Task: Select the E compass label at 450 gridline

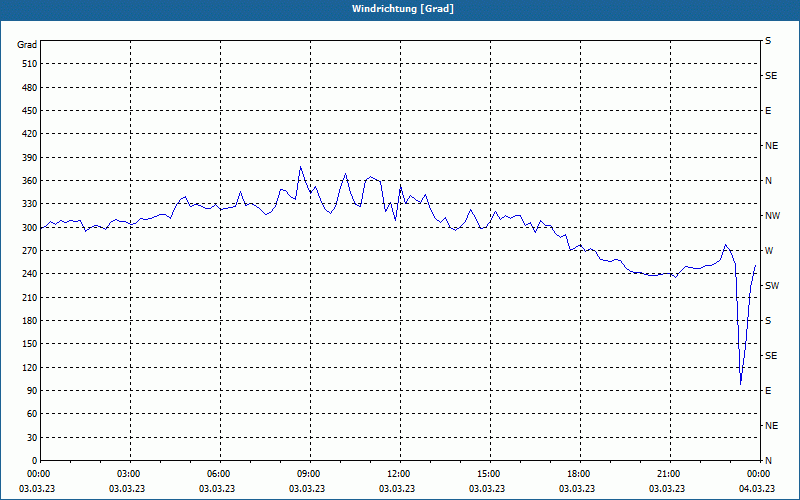Action: (x=768, y=111)
